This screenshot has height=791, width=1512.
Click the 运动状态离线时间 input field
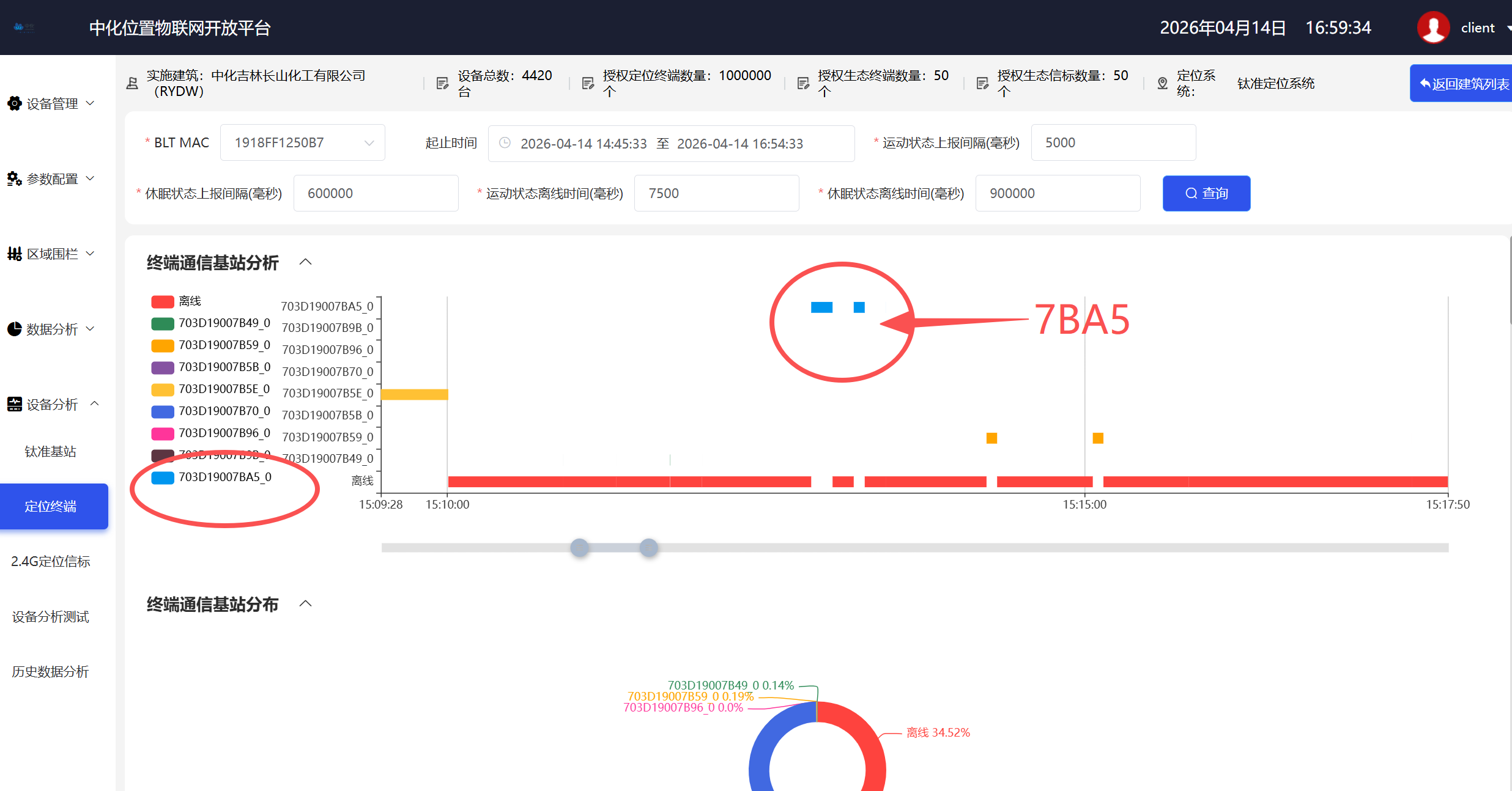(x=717, y=193)
